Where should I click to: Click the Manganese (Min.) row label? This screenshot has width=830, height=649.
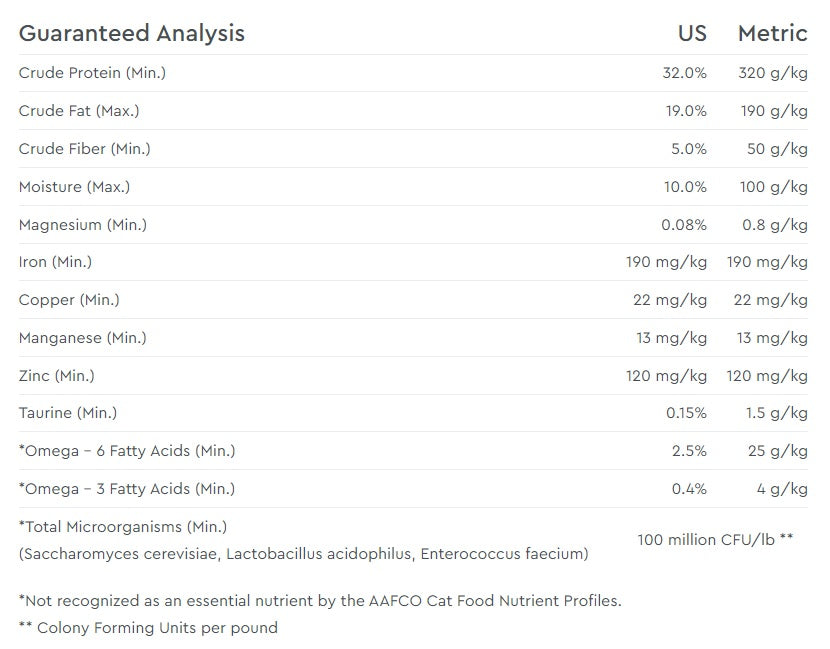tap(83, 338)
